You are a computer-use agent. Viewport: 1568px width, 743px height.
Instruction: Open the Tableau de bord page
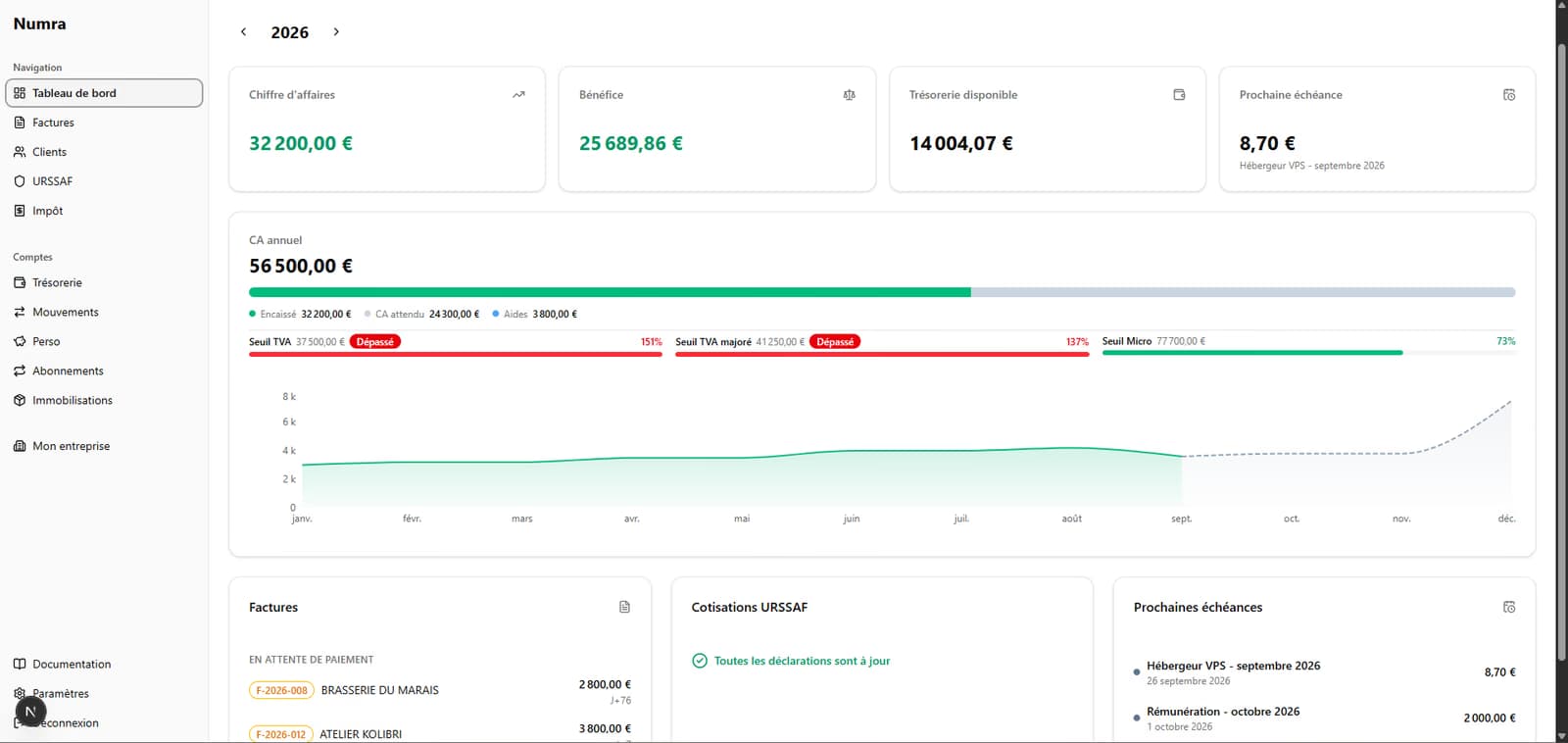pos(104,93)
